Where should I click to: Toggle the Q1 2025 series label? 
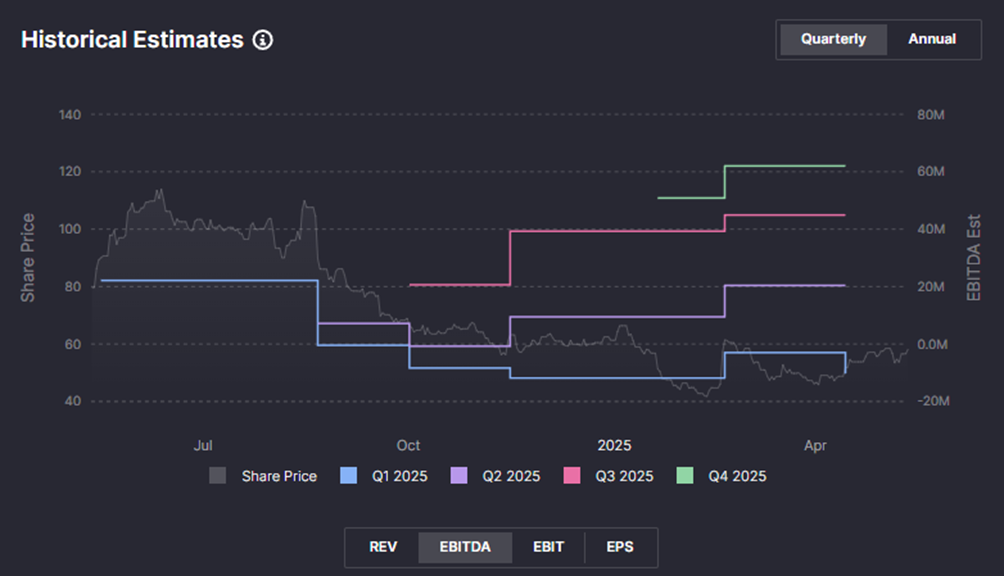click(397, 476)
